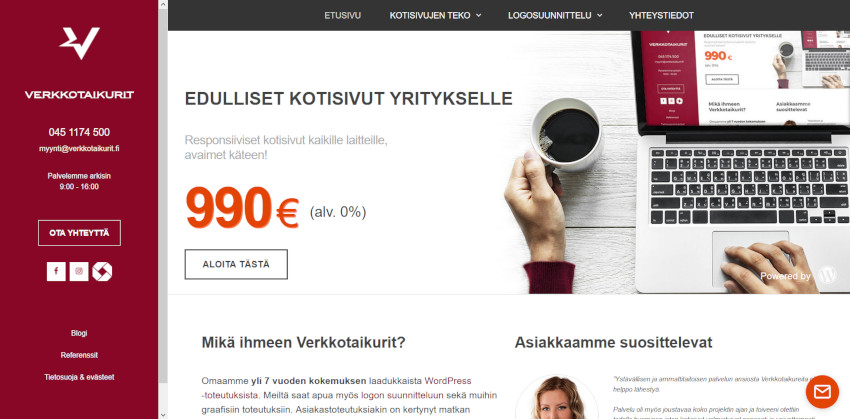Click the Ota yhteyttä button
The image size is (850, 419).
pyautogui.click(x=79, y=233)
